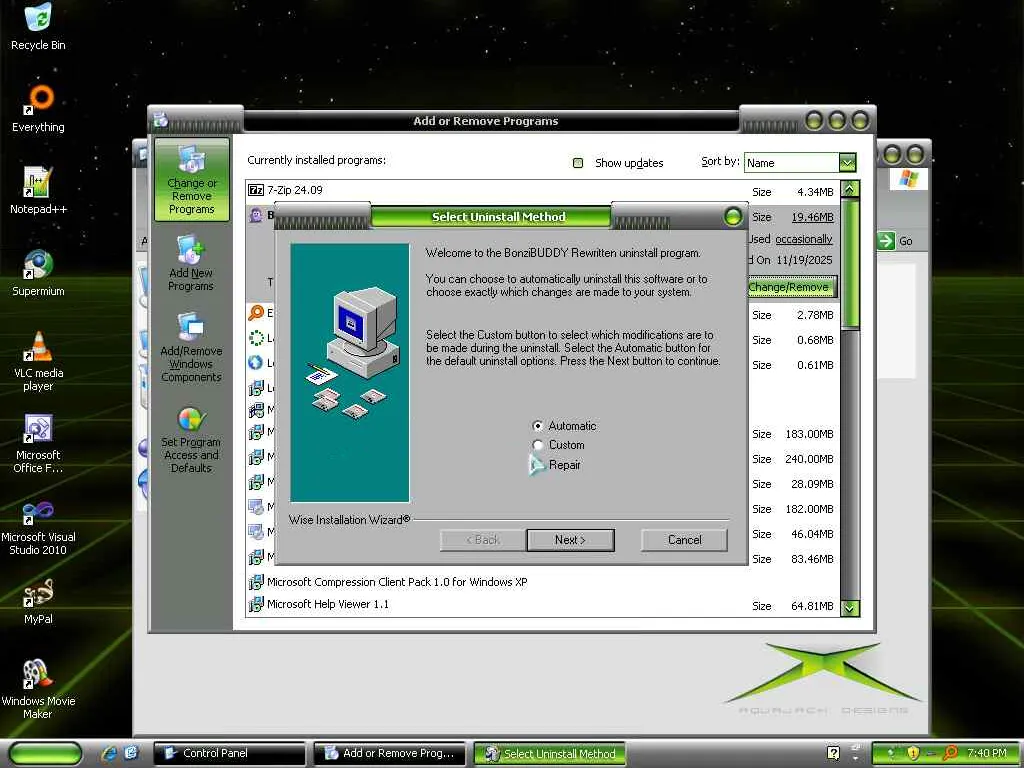Click the Microsoft Help Viewer 1.1 icon
This screenshot has width=1024, height=768.
coord(256,605)
